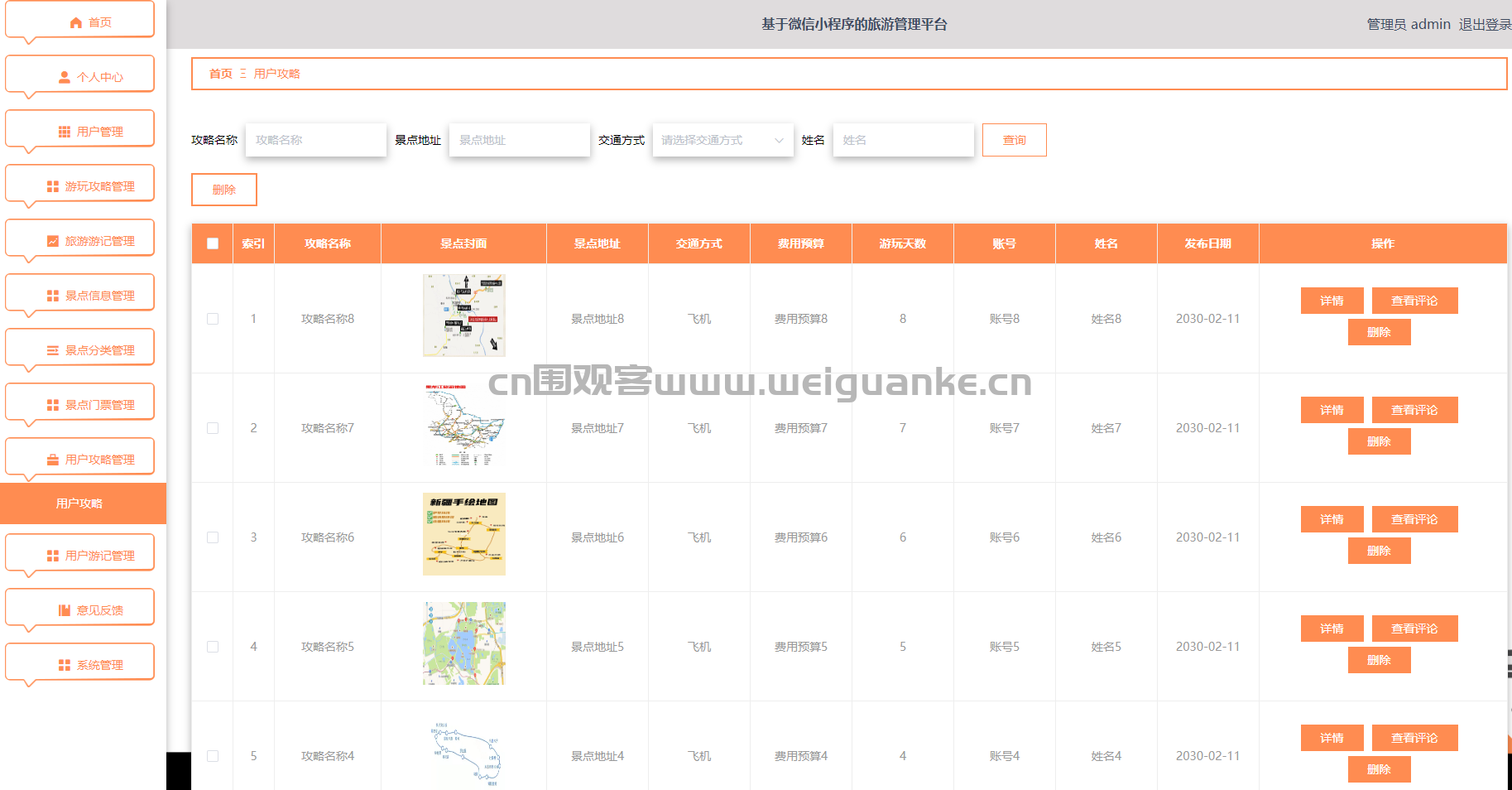Click the icon beside 系统管理

click(65, 665)
